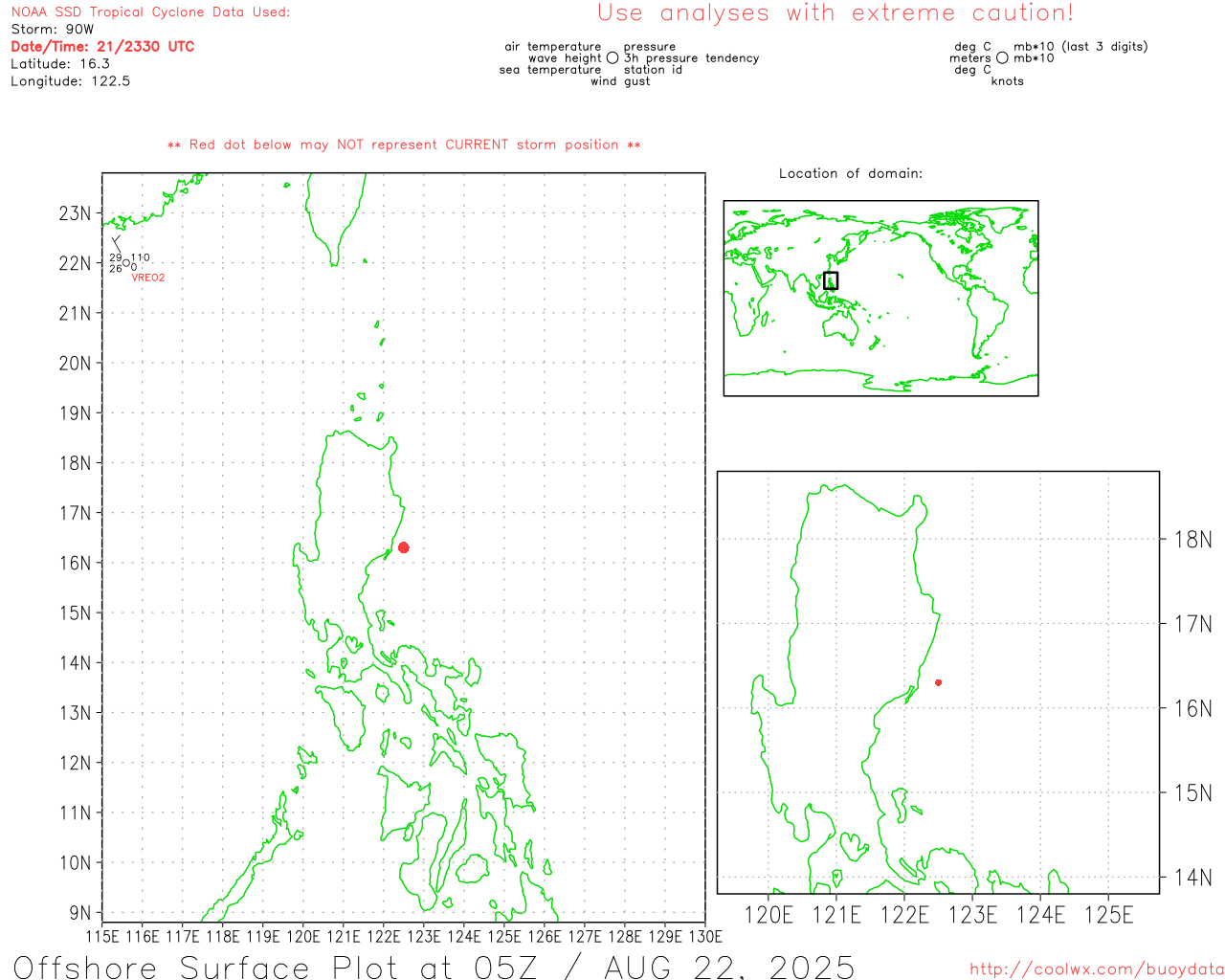Image resolution: width=1225 pixels, height=980 pixels.
Task: Click the black domain box on world map
Action: [831, 280]
